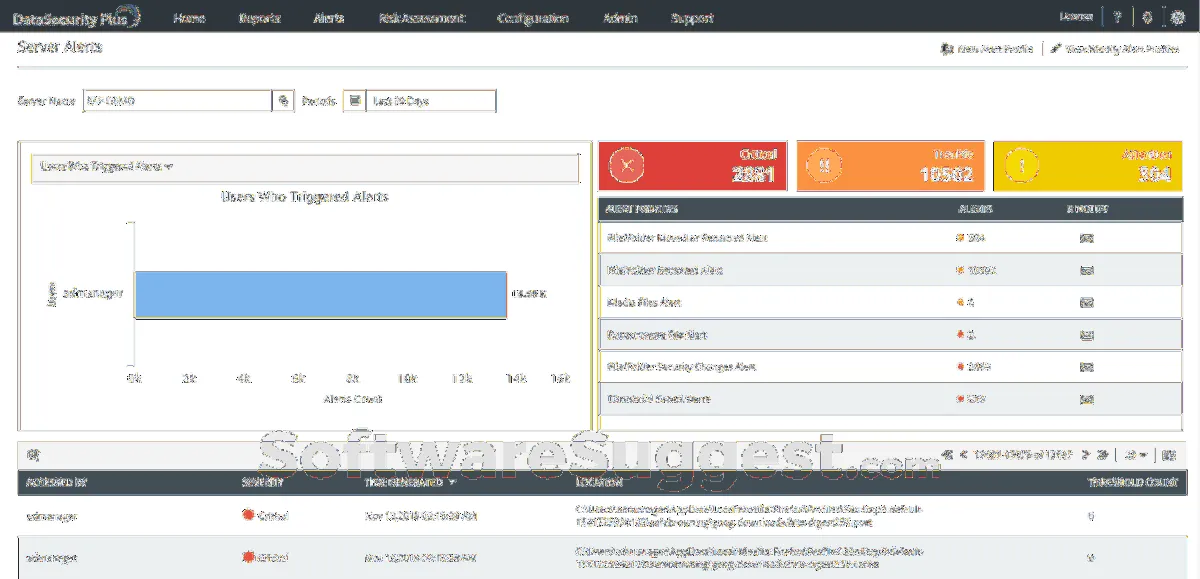Sort by the Severity column header
Image resolution: width=1200 pixels, height=579 pixels.
pos(263,482)
